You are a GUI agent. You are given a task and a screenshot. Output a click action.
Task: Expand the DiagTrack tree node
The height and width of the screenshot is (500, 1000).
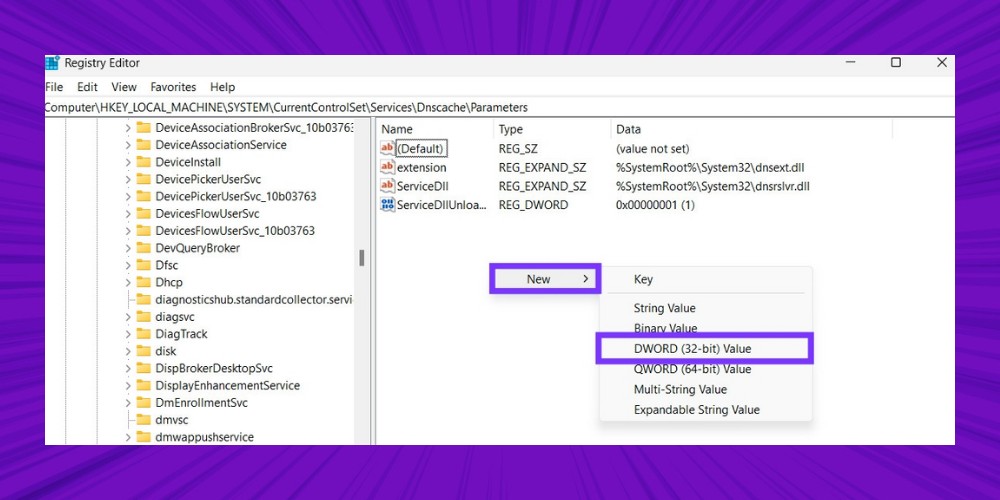[x=128, y=334]
